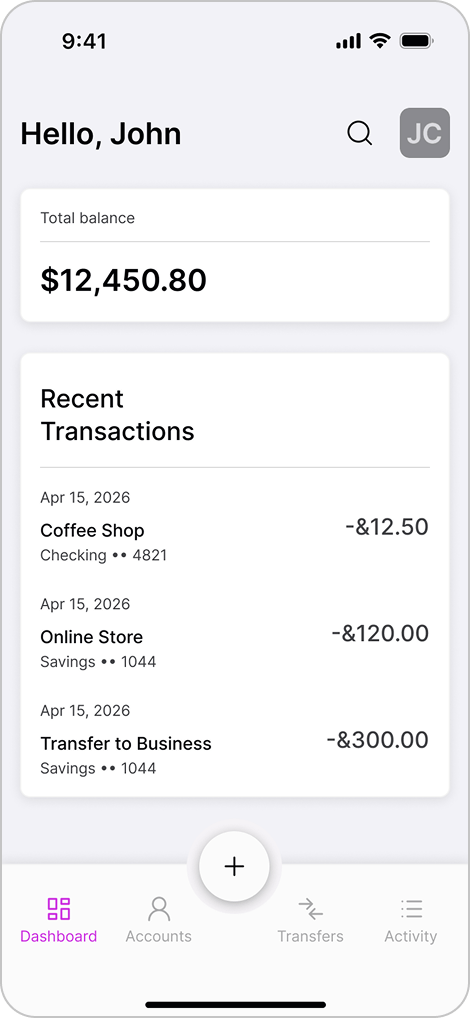Tap the -&300.00 transaction amount
The width and height of the screenshot is (470, 1018).
(x=377, y=739)
